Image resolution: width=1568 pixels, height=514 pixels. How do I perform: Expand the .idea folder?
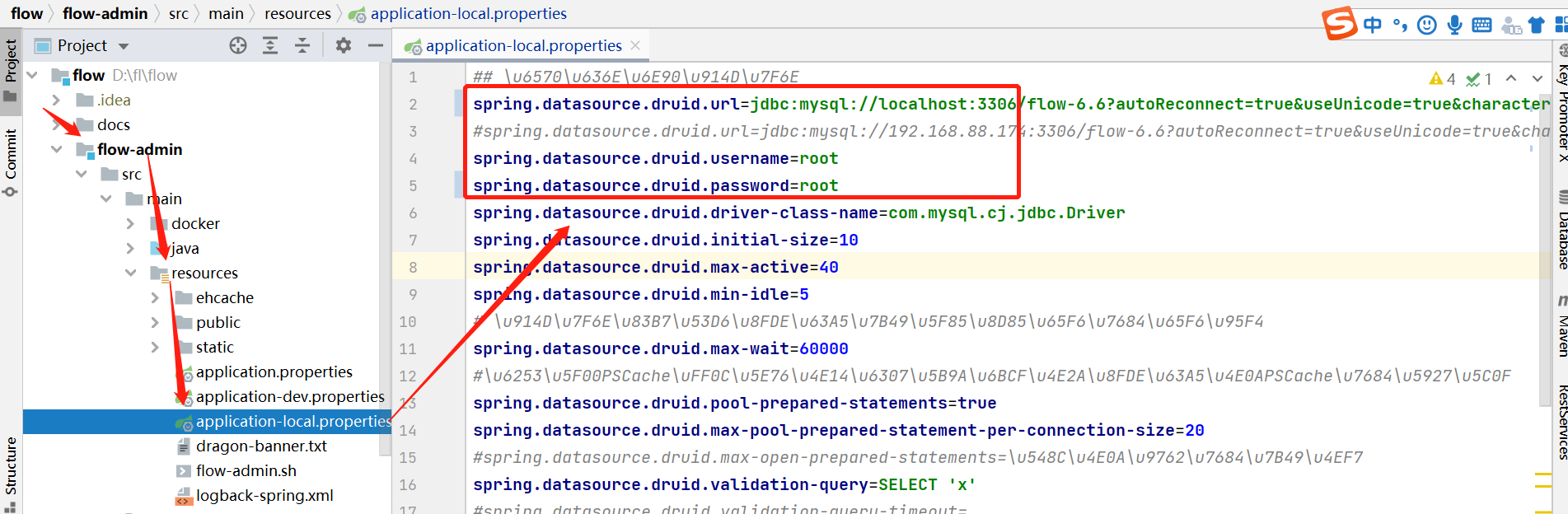click(57, 100)
